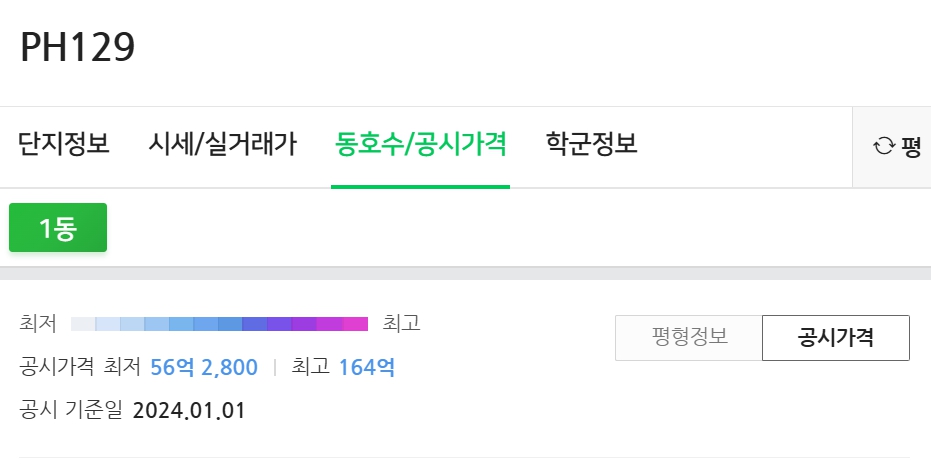
Task: Select the active 동호수/공시가격 tab
Action: point(420,144)
